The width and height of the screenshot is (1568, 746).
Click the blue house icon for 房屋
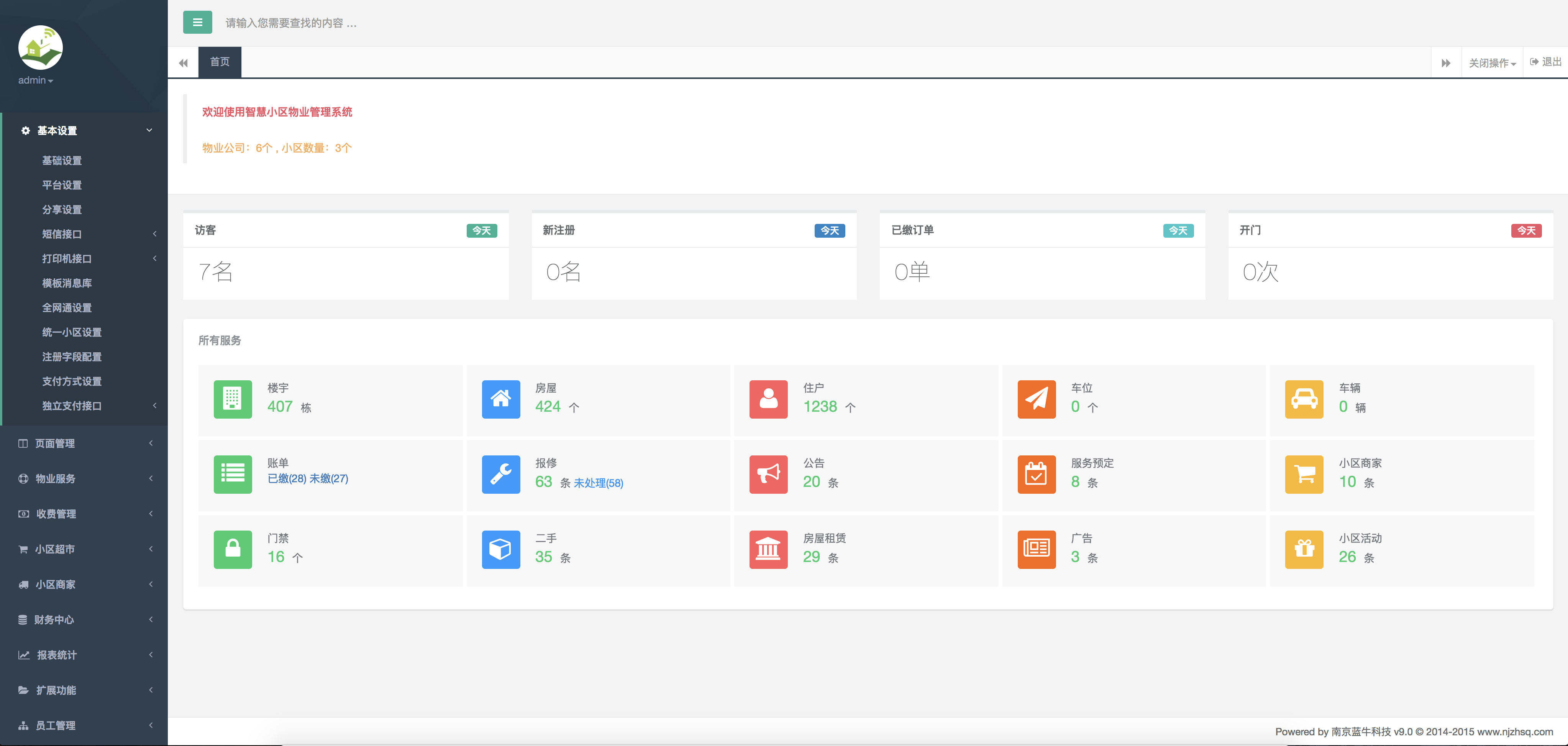(500, 399)
